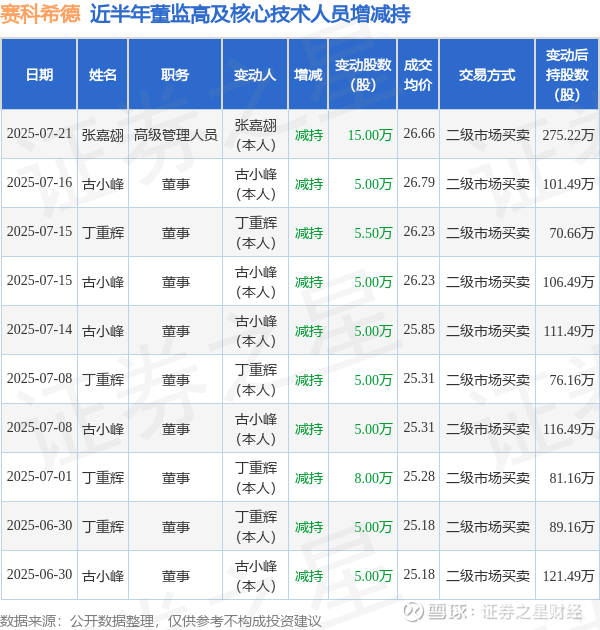Click the 变动人 column header
Screen dimensions: 600x630
point(255,74)
